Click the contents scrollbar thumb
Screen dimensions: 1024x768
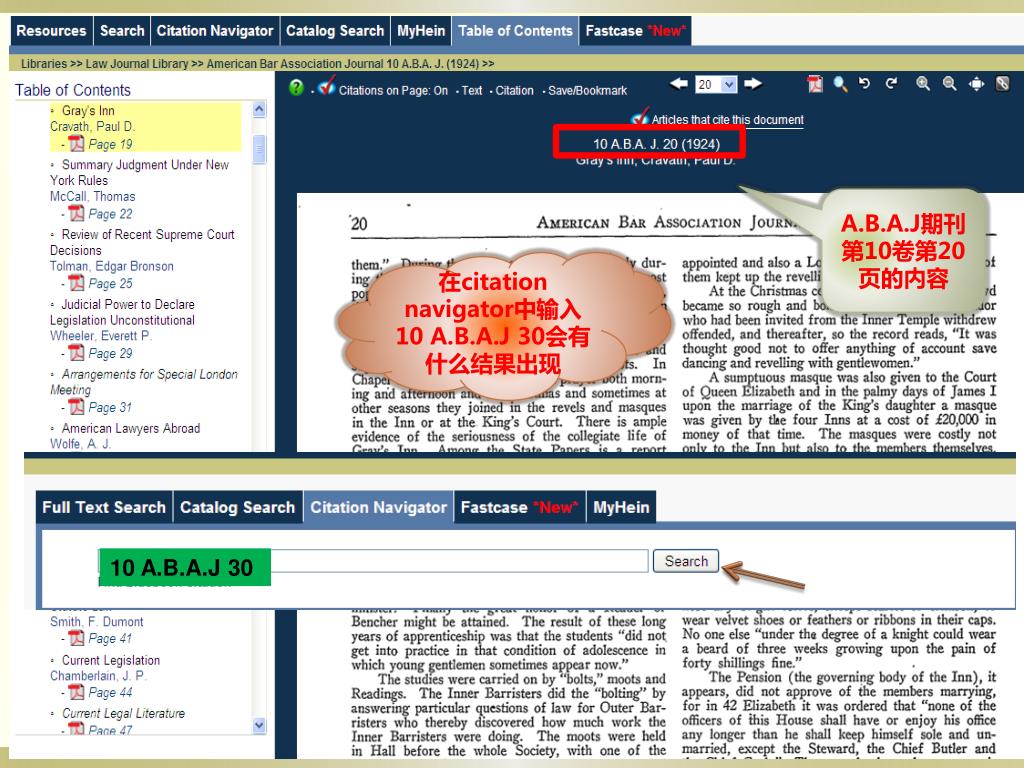[x=259, y=149]
